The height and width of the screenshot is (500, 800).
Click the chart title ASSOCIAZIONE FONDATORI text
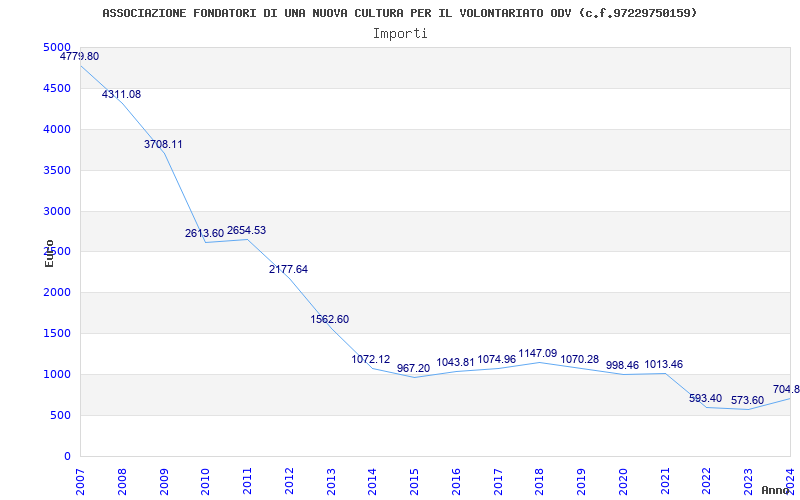pos(399,13)
